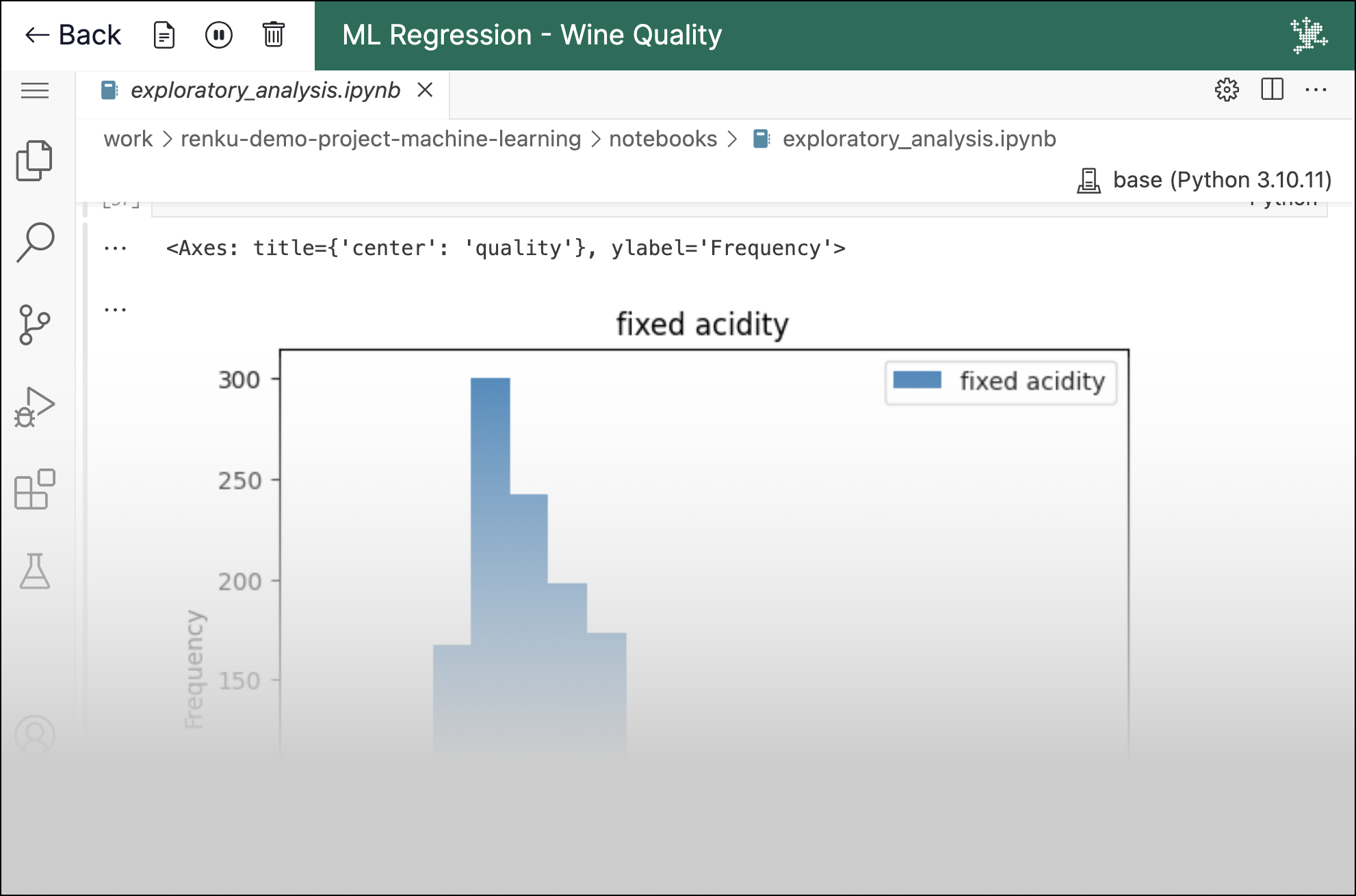Open the Source Control panel
This screenshot has width=1356, height=896.
click(35, 324)
